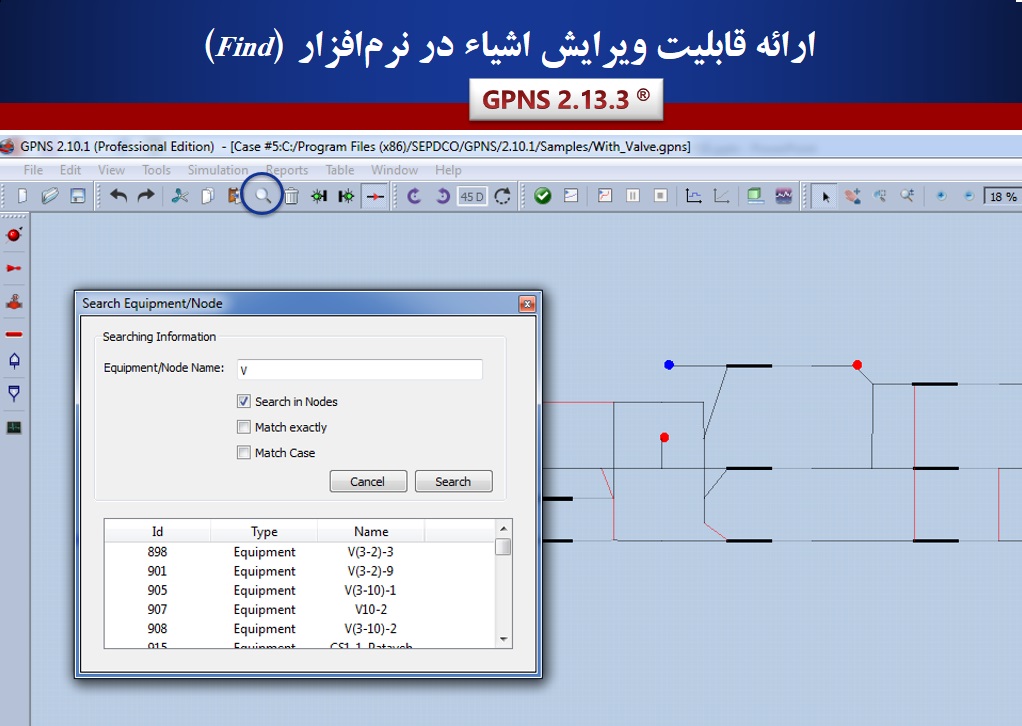Open the Reports menu
The height and width of the screenshot is (726, 1022).
pos(287,170)
